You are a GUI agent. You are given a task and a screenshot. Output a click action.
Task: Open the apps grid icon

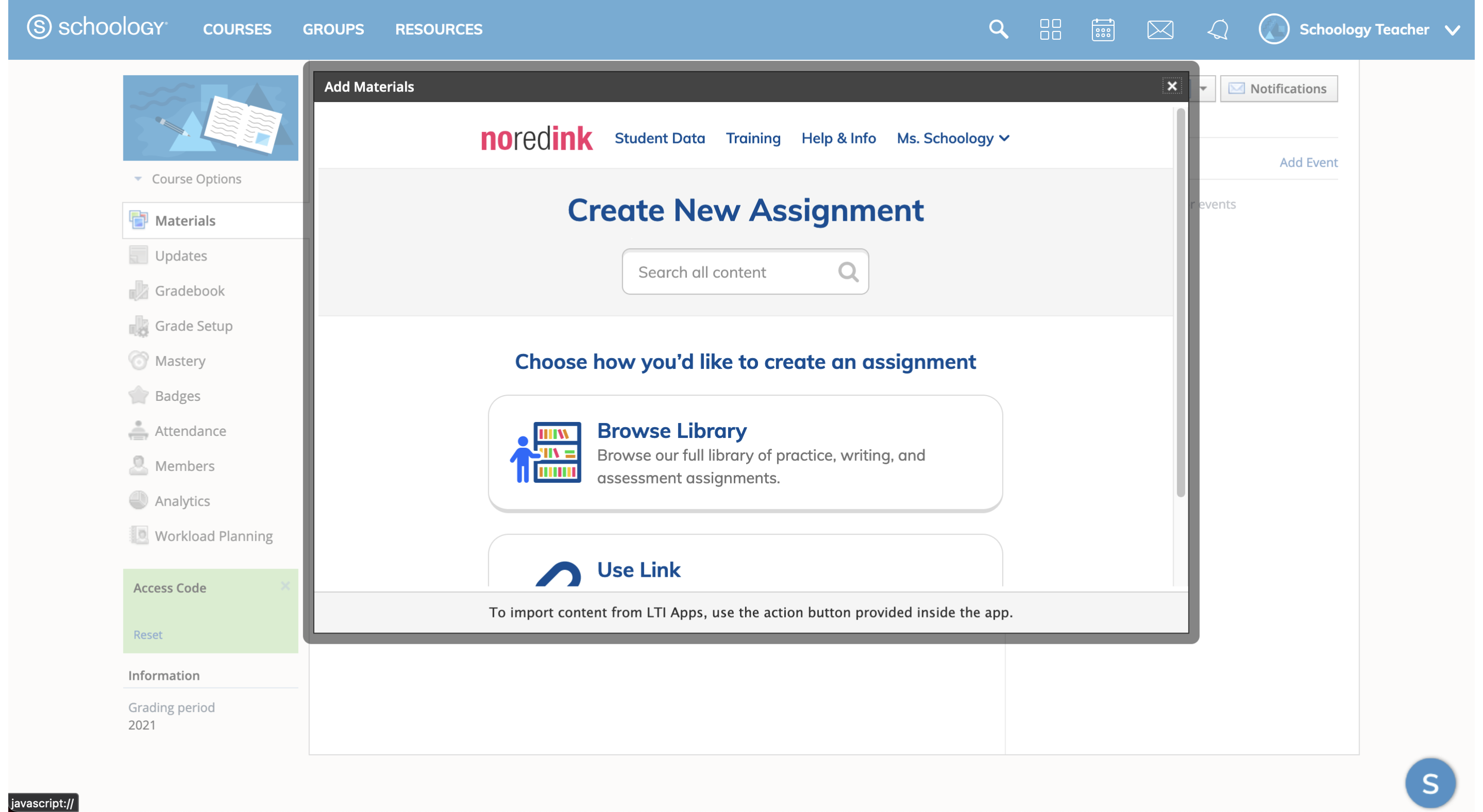(x=1050, y=29)
